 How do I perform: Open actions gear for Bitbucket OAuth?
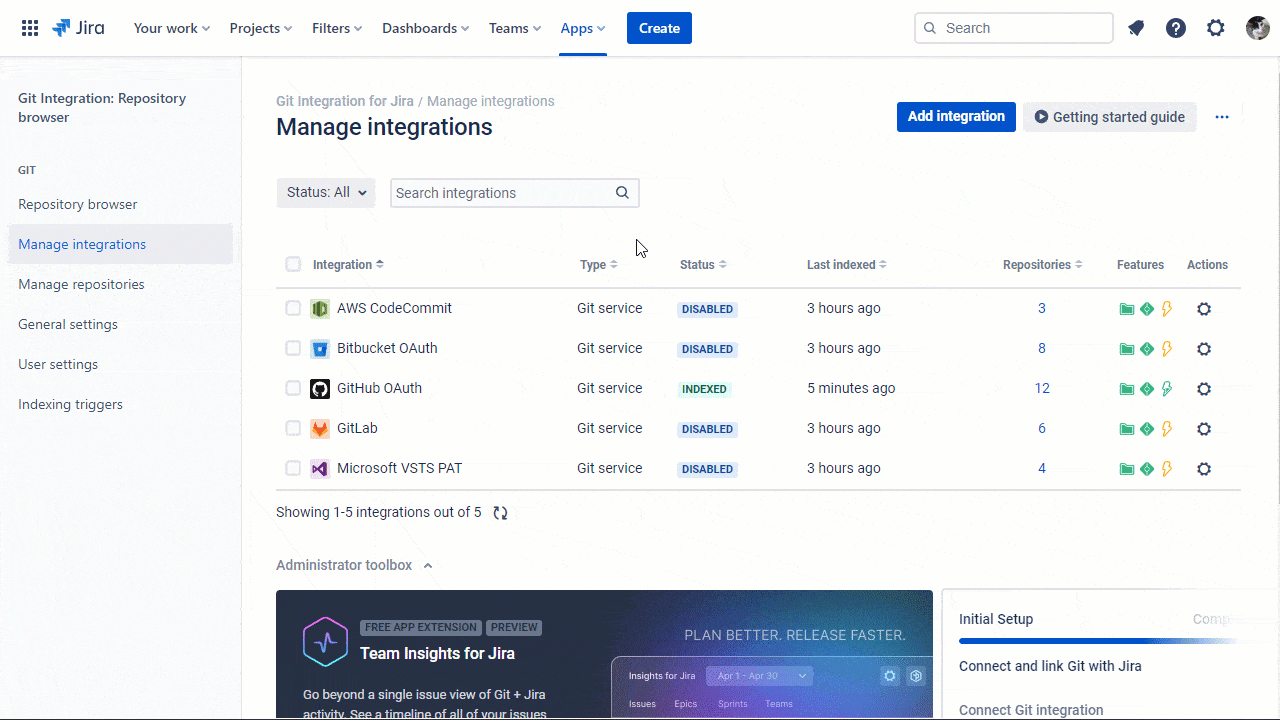1204,349
